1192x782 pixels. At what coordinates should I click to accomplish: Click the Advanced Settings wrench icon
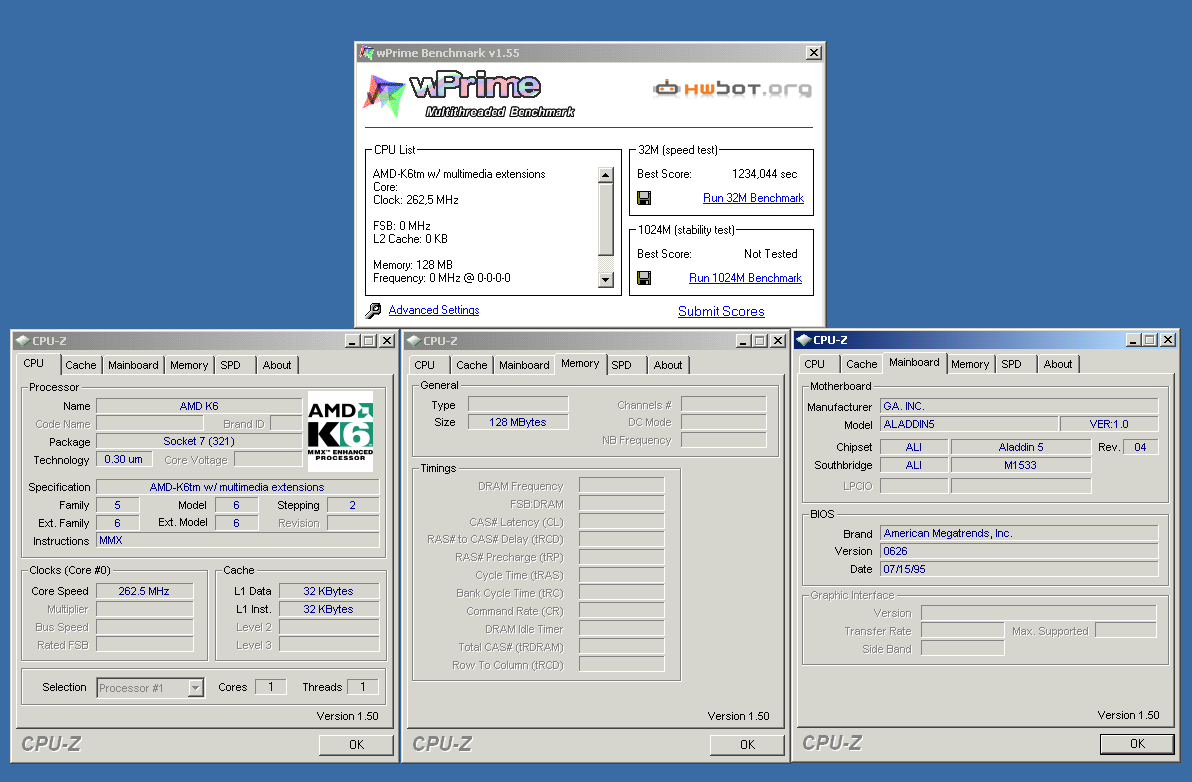click(373, 310)
